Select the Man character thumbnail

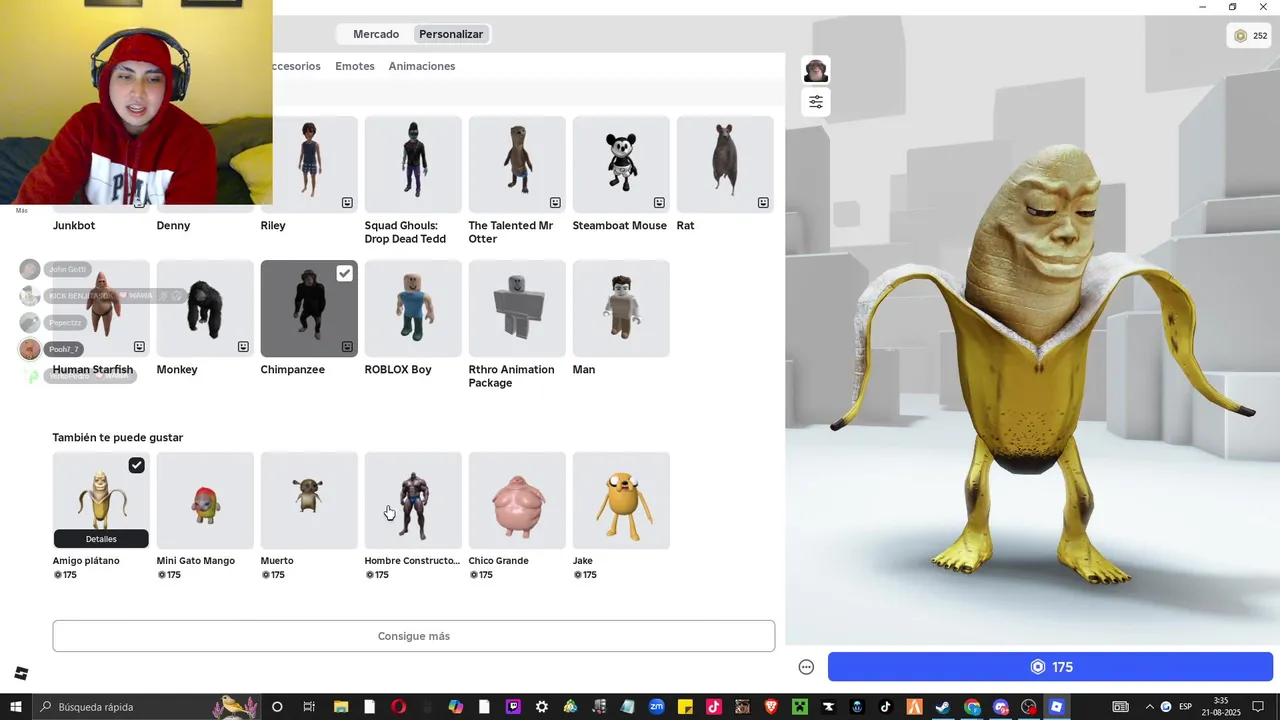[x=621, y=308]
